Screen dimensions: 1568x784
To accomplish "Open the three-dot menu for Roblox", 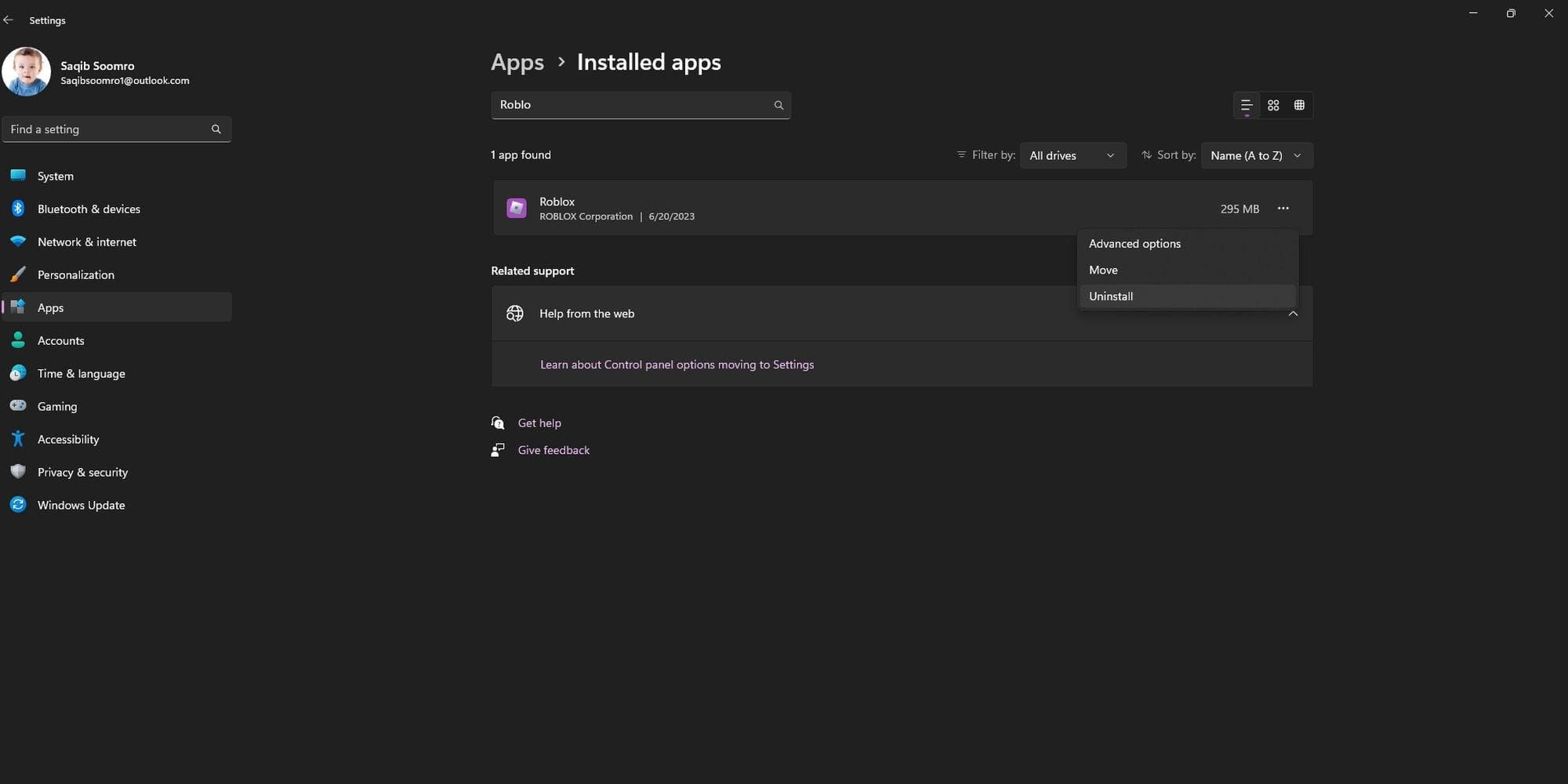I will coord(1283,209).
